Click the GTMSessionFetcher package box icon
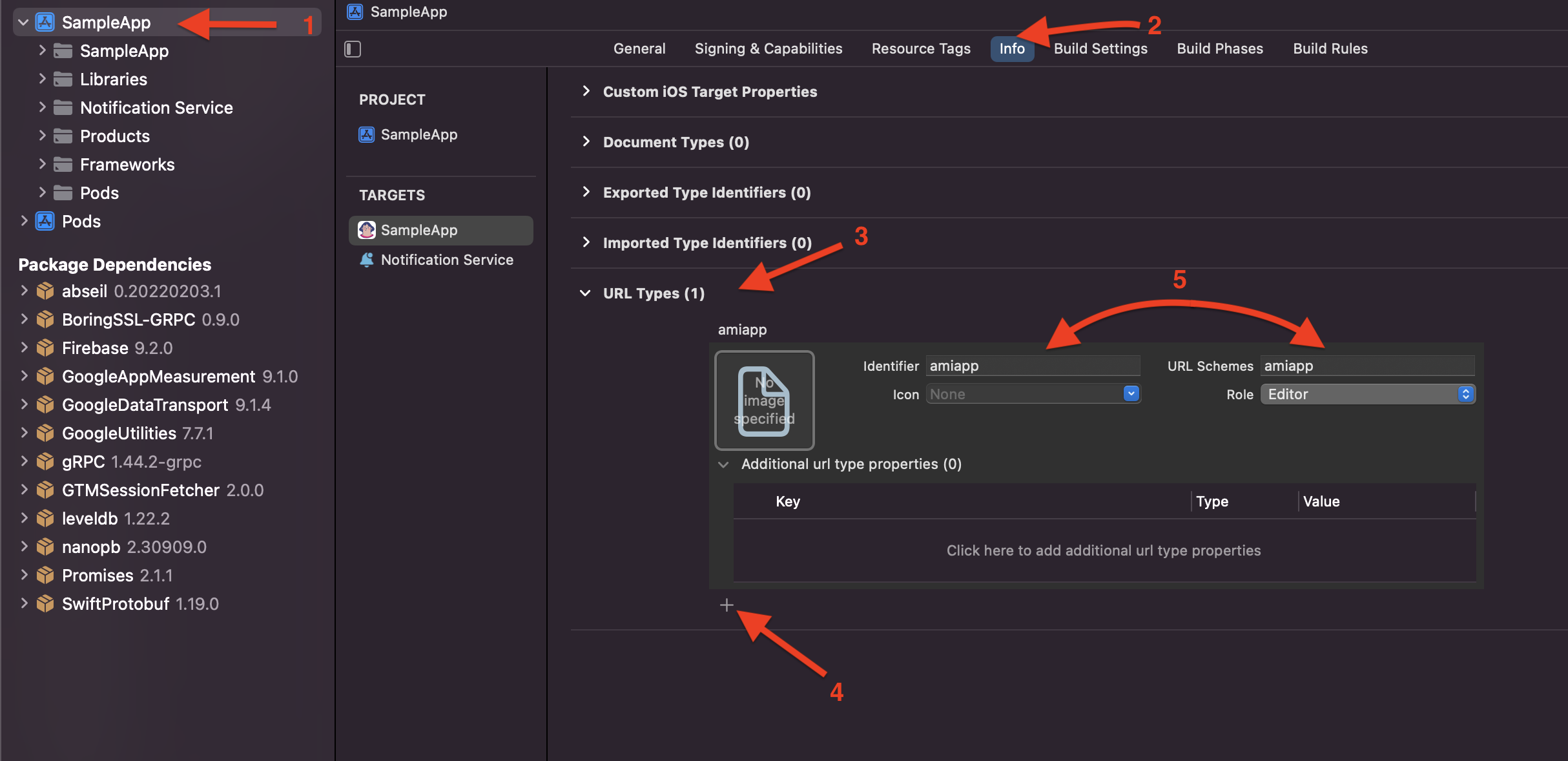The width and height of the screenshot is (1568, 761). (x=45, y=490)
